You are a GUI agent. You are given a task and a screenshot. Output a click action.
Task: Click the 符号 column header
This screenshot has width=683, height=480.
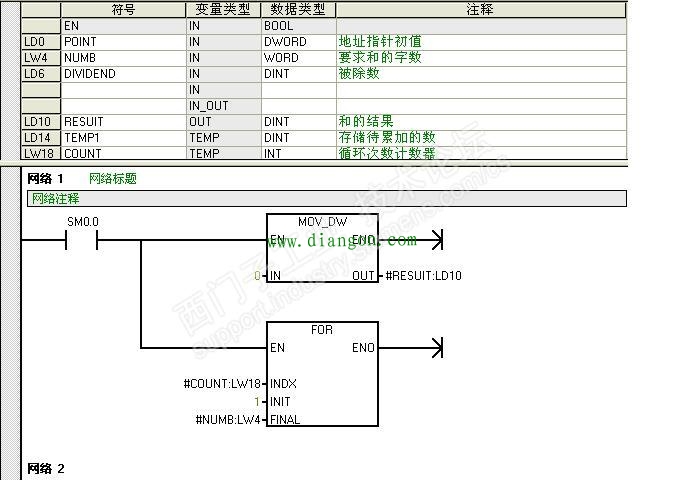(123, 9)
